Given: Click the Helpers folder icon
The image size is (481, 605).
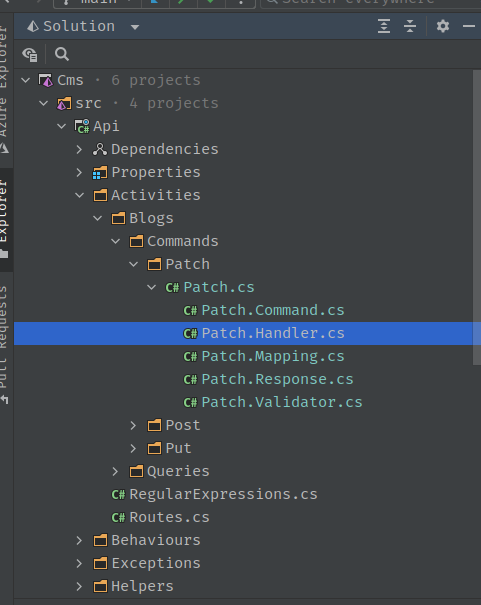Looking at the screenshot, I should (100, 586).
